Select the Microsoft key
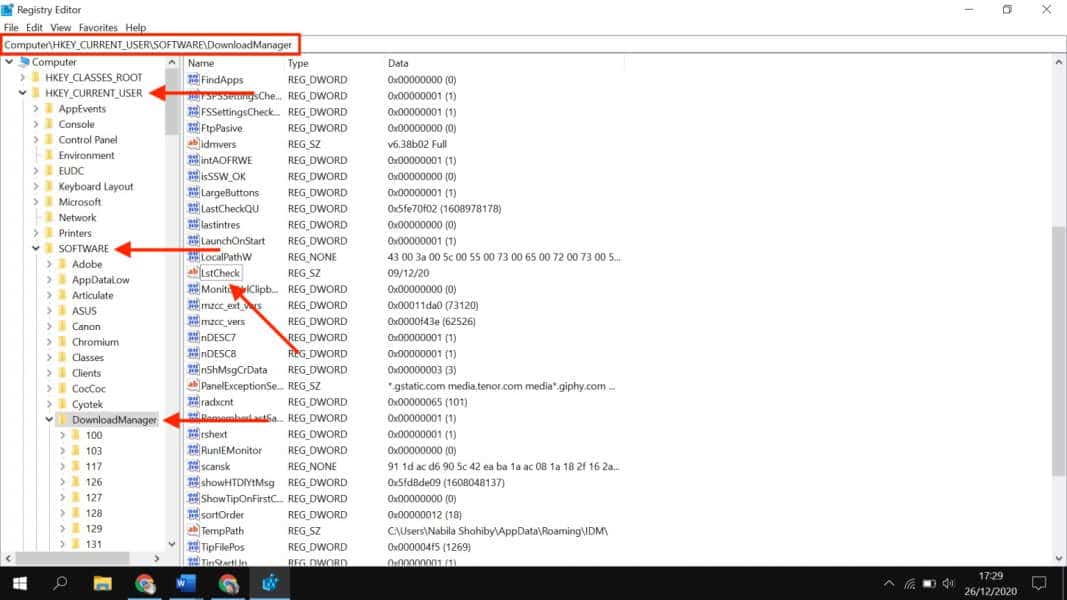The image size is (1067, 600). point(80,203)
